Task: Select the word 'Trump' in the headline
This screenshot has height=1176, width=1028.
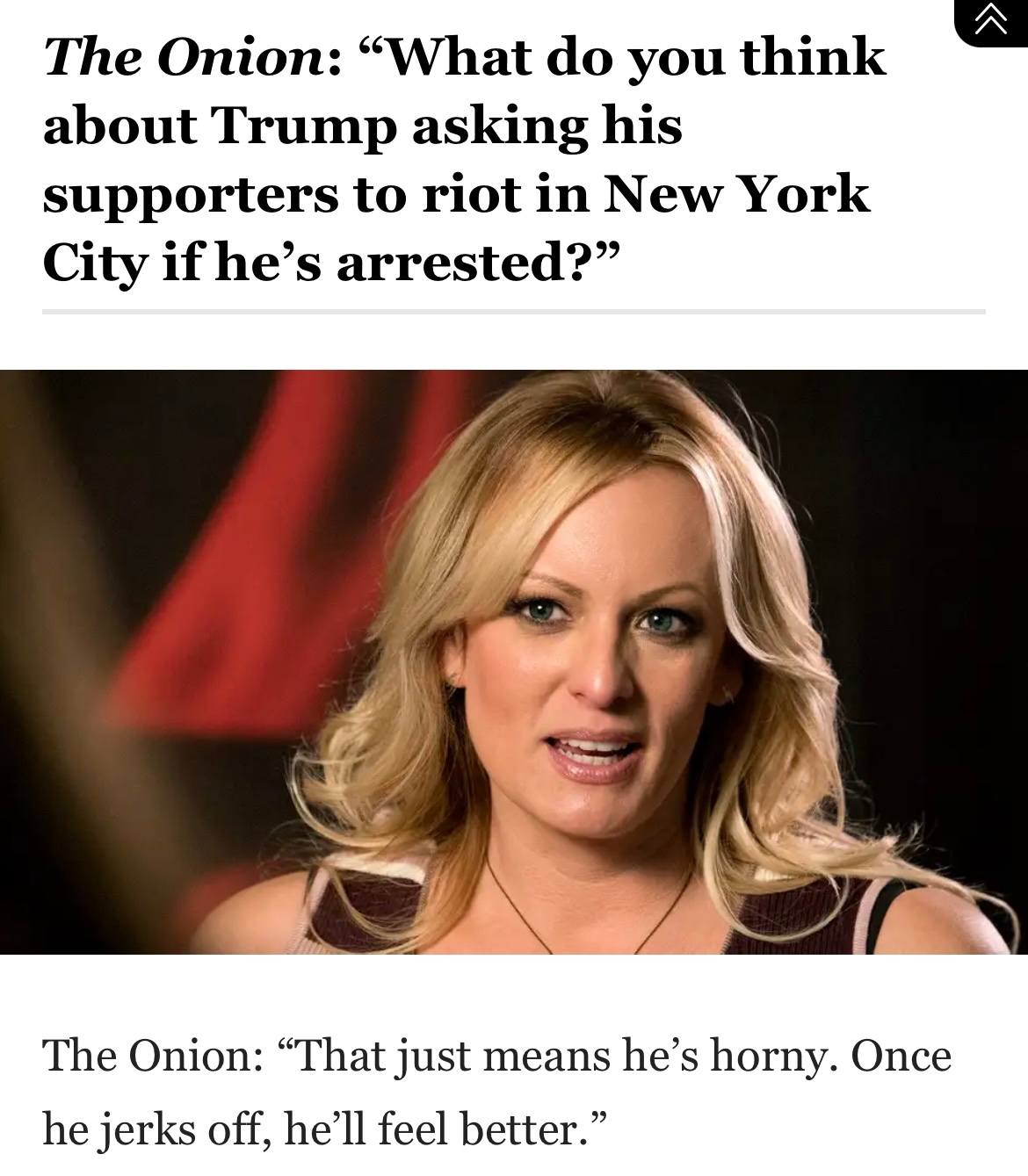Action: pyautogui.click(x=302, y=127)
